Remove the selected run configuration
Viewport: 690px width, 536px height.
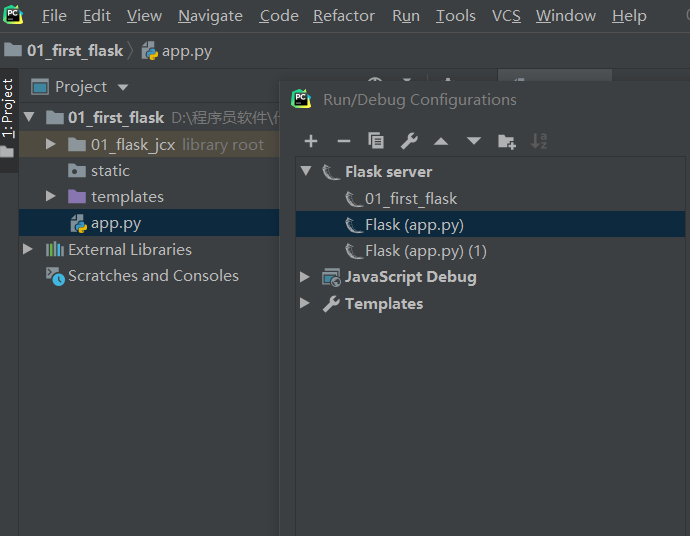(344, 141)
